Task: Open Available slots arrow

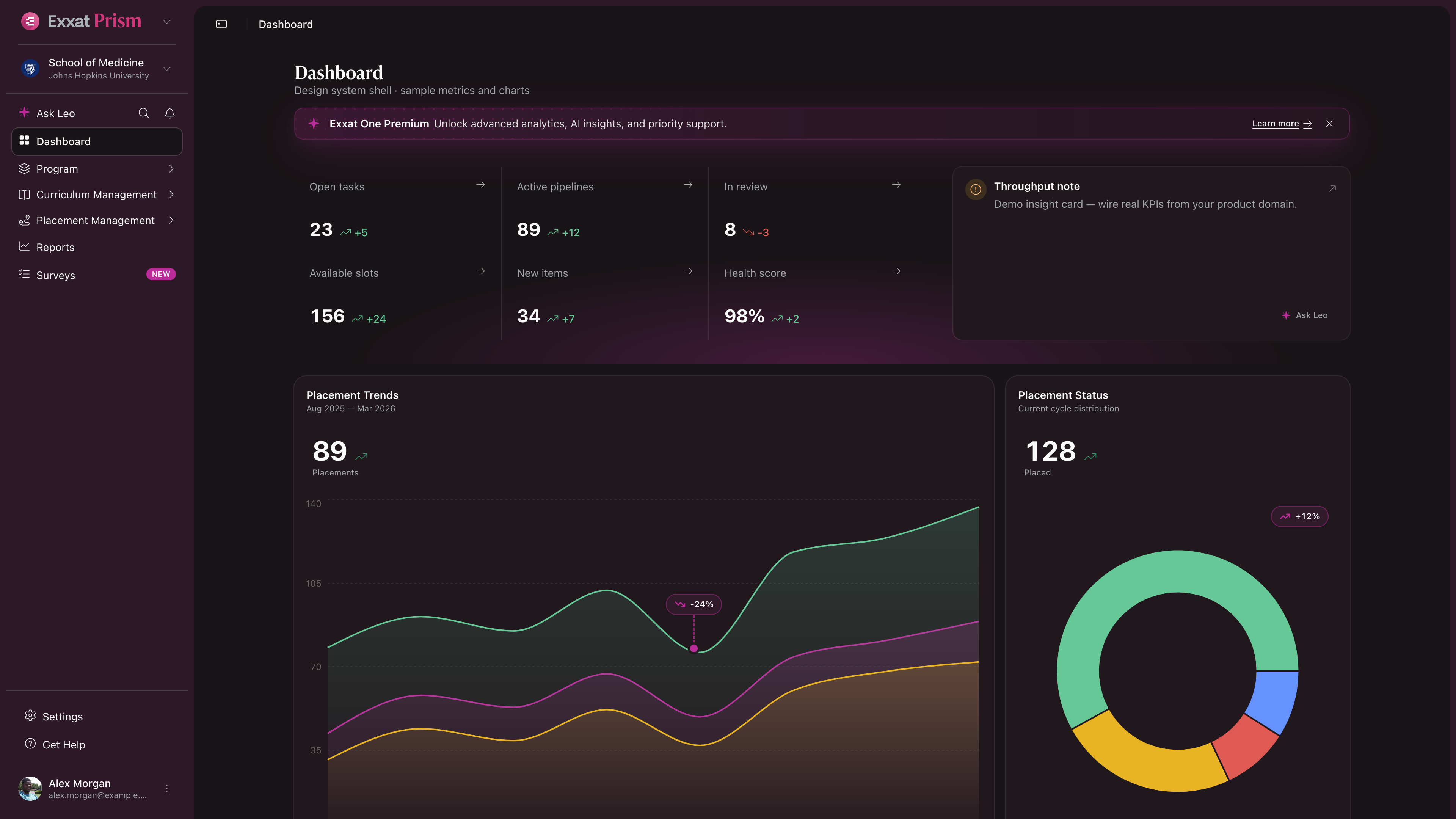Action: 480,271
